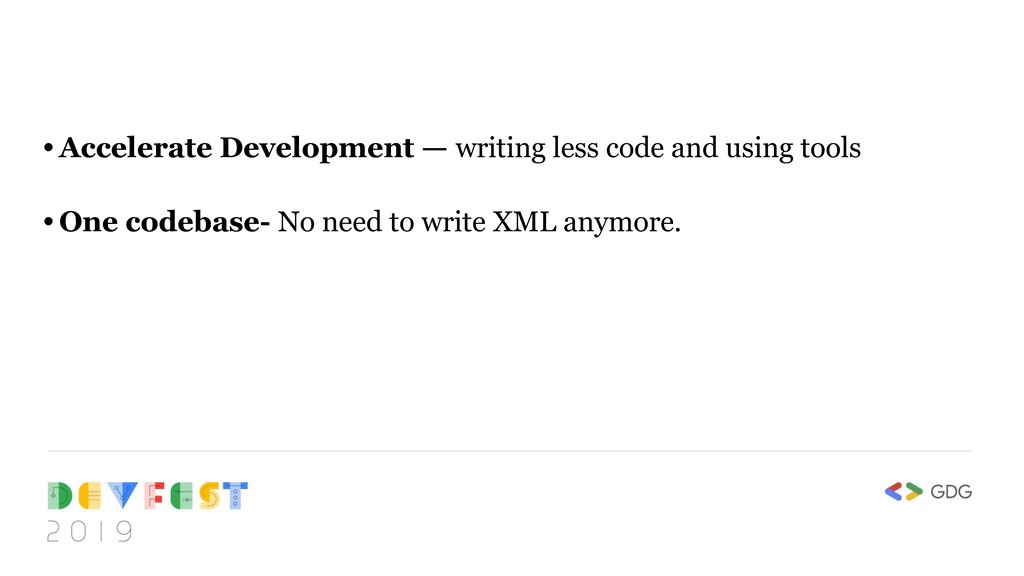Click the red F letter in DevFest logo
The height and width of the screenshot is (576, 1024).
pos(154,496)
